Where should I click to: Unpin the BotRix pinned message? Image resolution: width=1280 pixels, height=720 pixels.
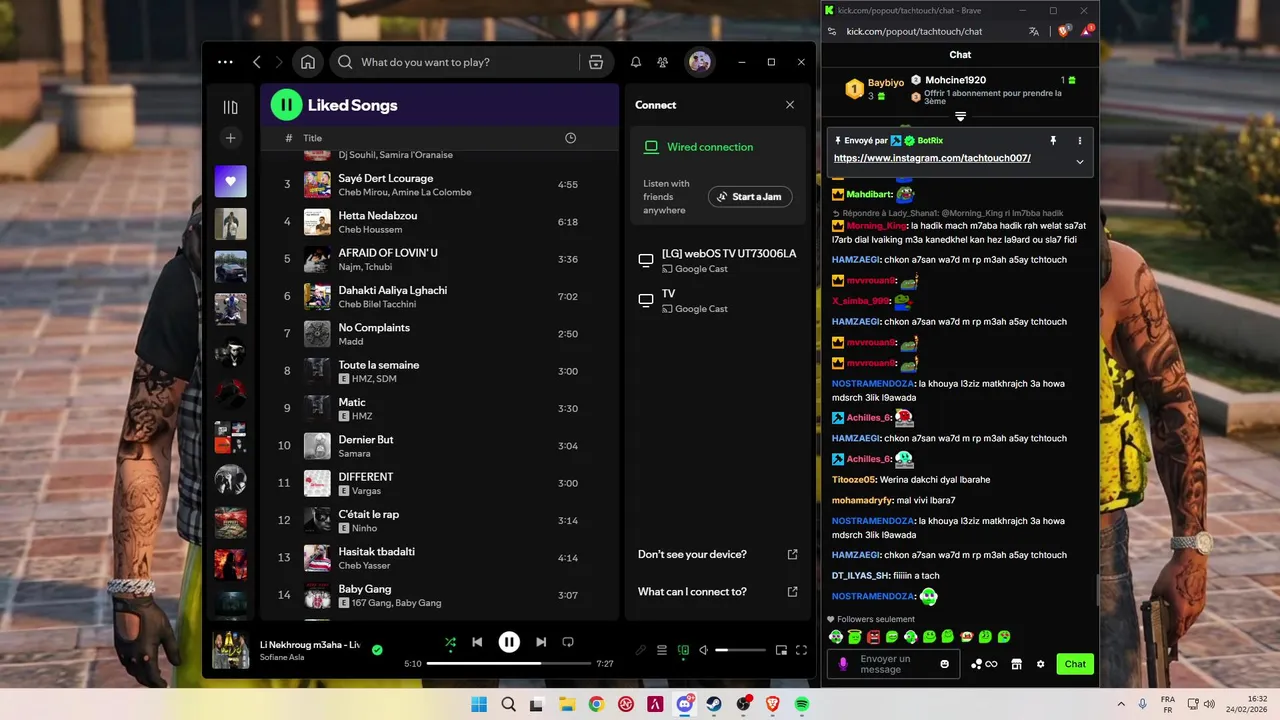click(1053, 141)
